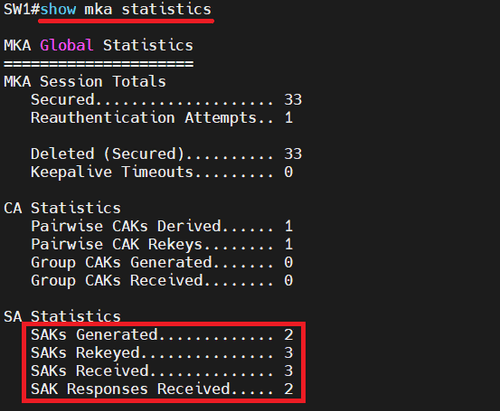The image size is (500, 411).
Task: Click the 'SAKs Received' line
Action: point(162,371)
